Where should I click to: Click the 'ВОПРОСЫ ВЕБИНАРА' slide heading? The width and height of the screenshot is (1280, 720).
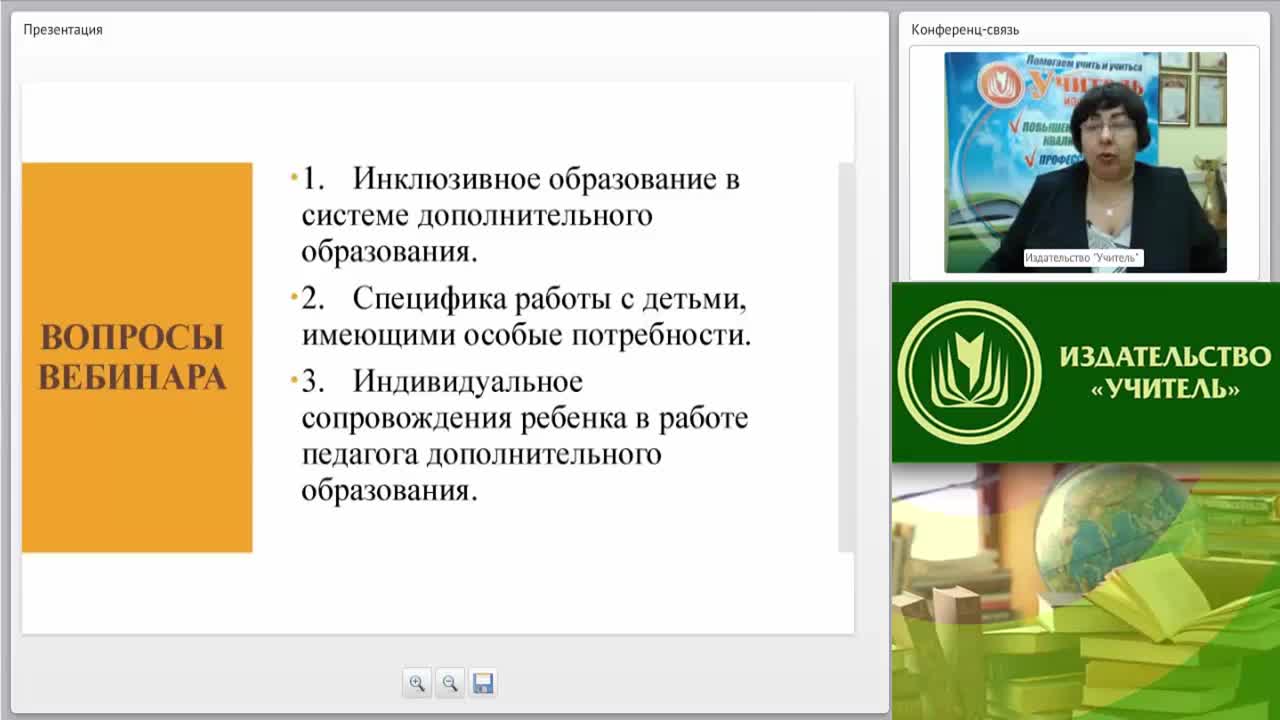point(133,357)
